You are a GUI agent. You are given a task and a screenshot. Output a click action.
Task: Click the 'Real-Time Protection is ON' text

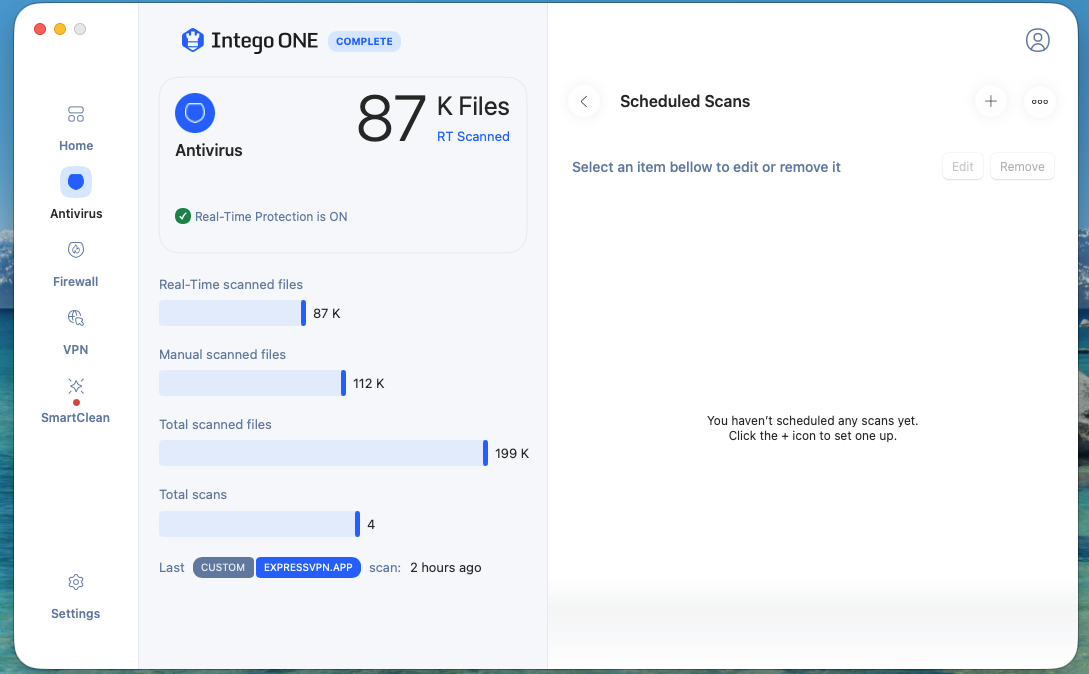(x=271, y=217)
